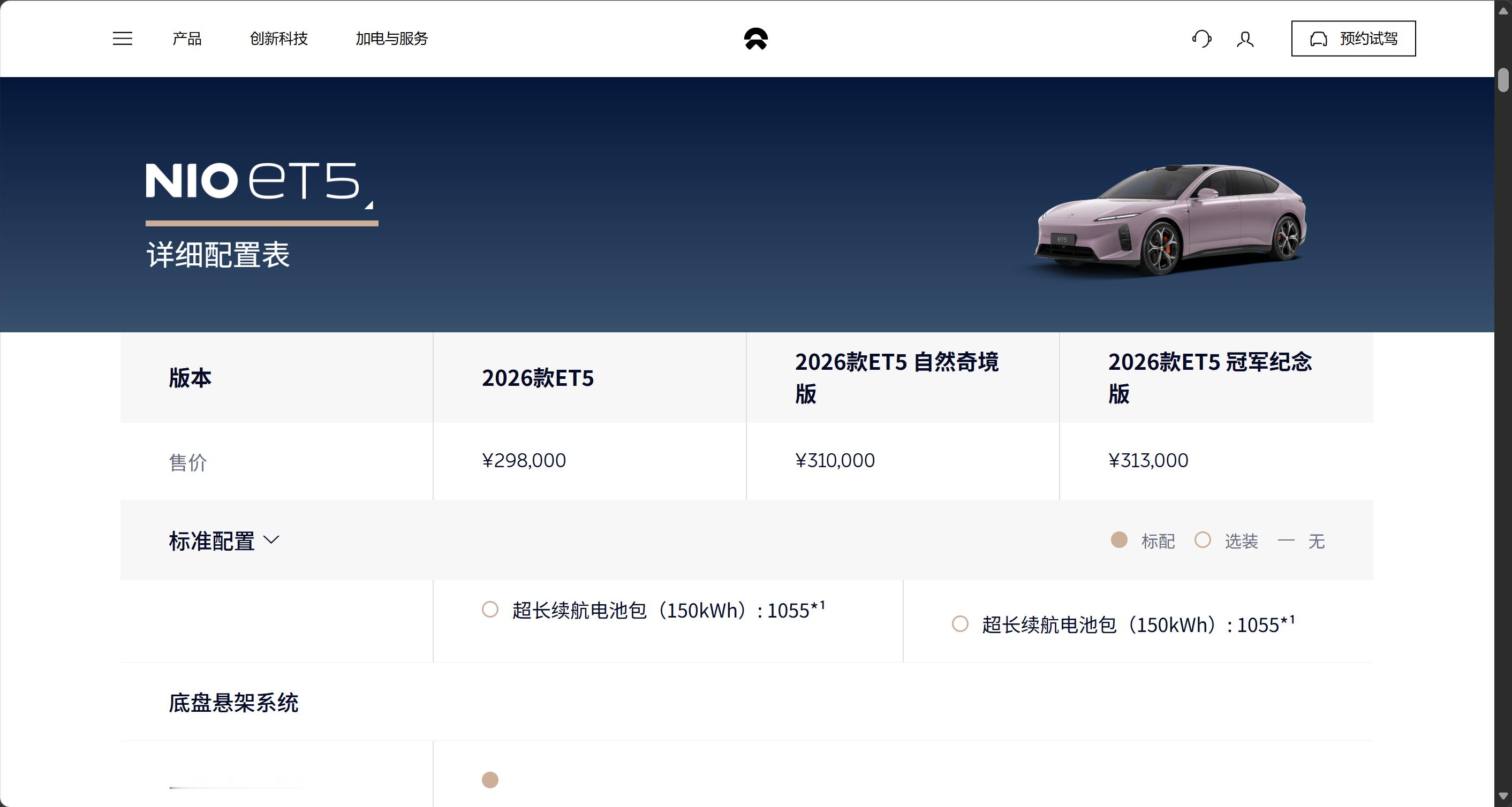Click the 售价 row label
Image resolution: width=1512 pixels, height=807 pixels.
pos(188,462)
